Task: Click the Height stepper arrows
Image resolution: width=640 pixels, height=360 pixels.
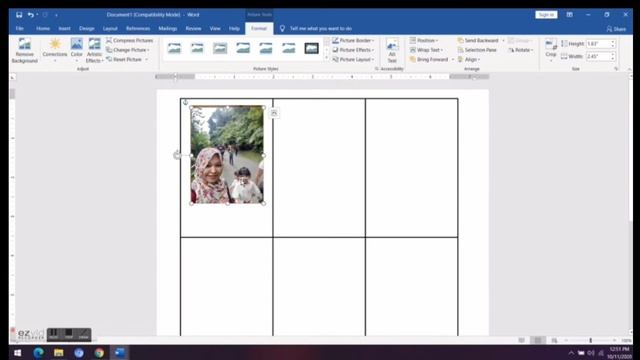Action: 613,44
